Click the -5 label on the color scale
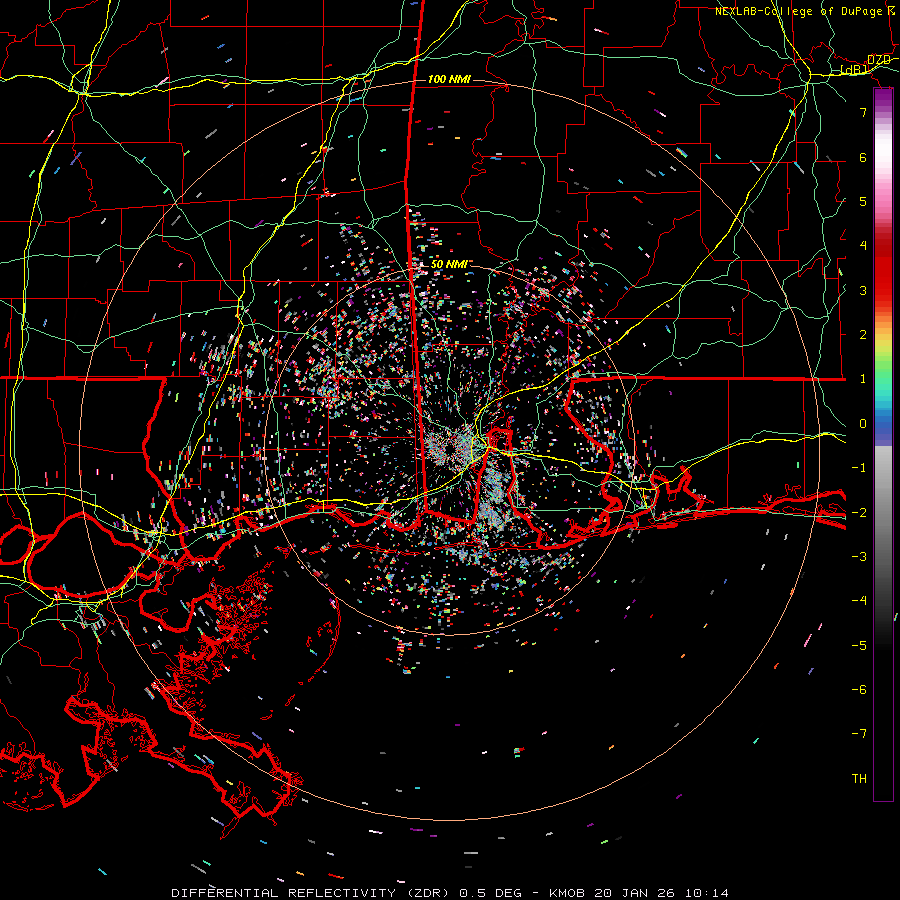 pyautogui.click(x=859, y=646)
